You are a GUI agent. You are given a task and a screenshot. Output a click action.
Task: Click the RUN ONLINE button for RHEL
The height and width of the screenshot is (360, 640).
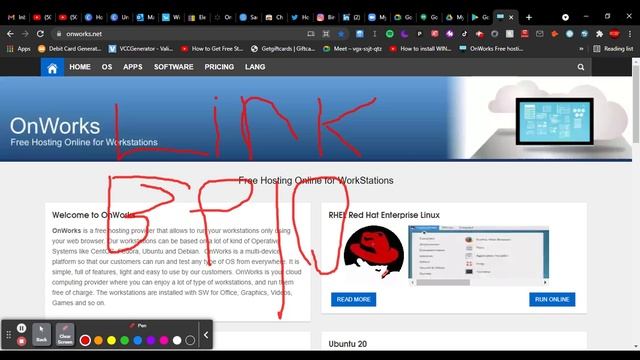coord(552,300)
